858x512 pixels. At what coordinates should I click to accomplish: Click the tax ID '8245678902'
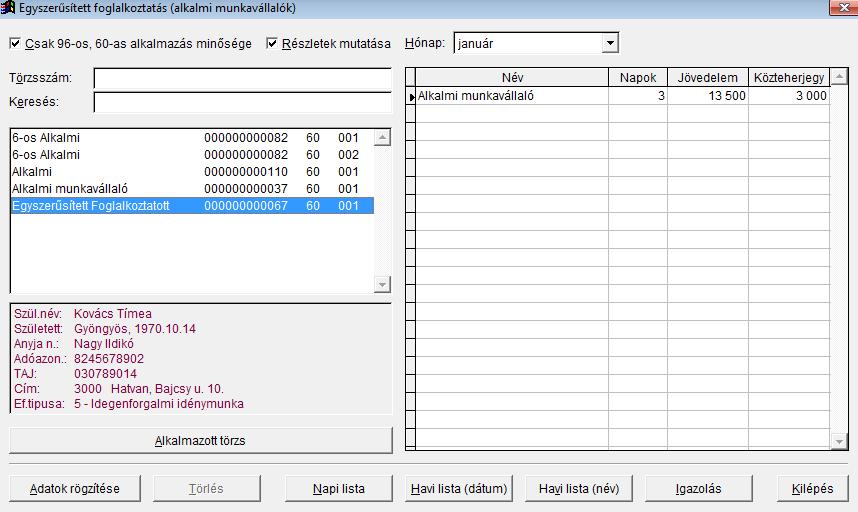coord(109,359)
